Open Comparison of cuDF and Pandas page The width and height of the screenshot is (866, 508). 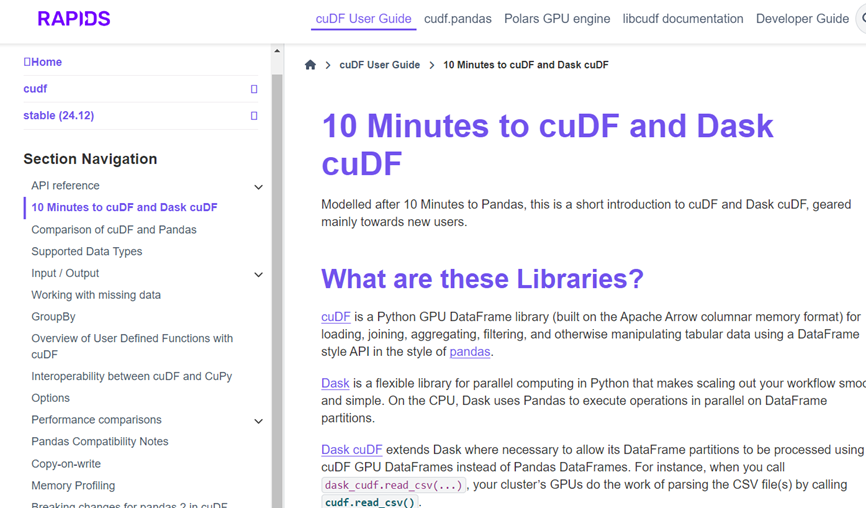[x=114, y=229]
